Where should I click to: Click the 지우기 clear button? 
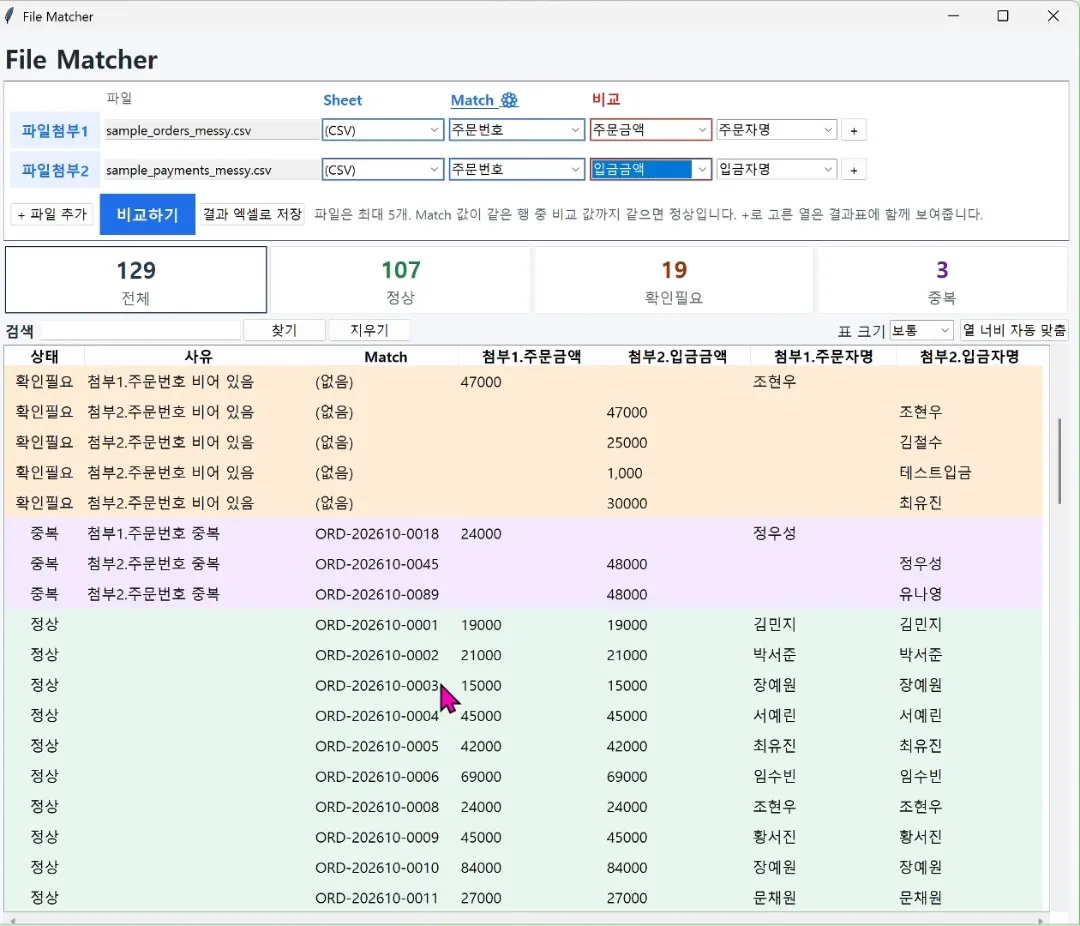click(369, 331)
